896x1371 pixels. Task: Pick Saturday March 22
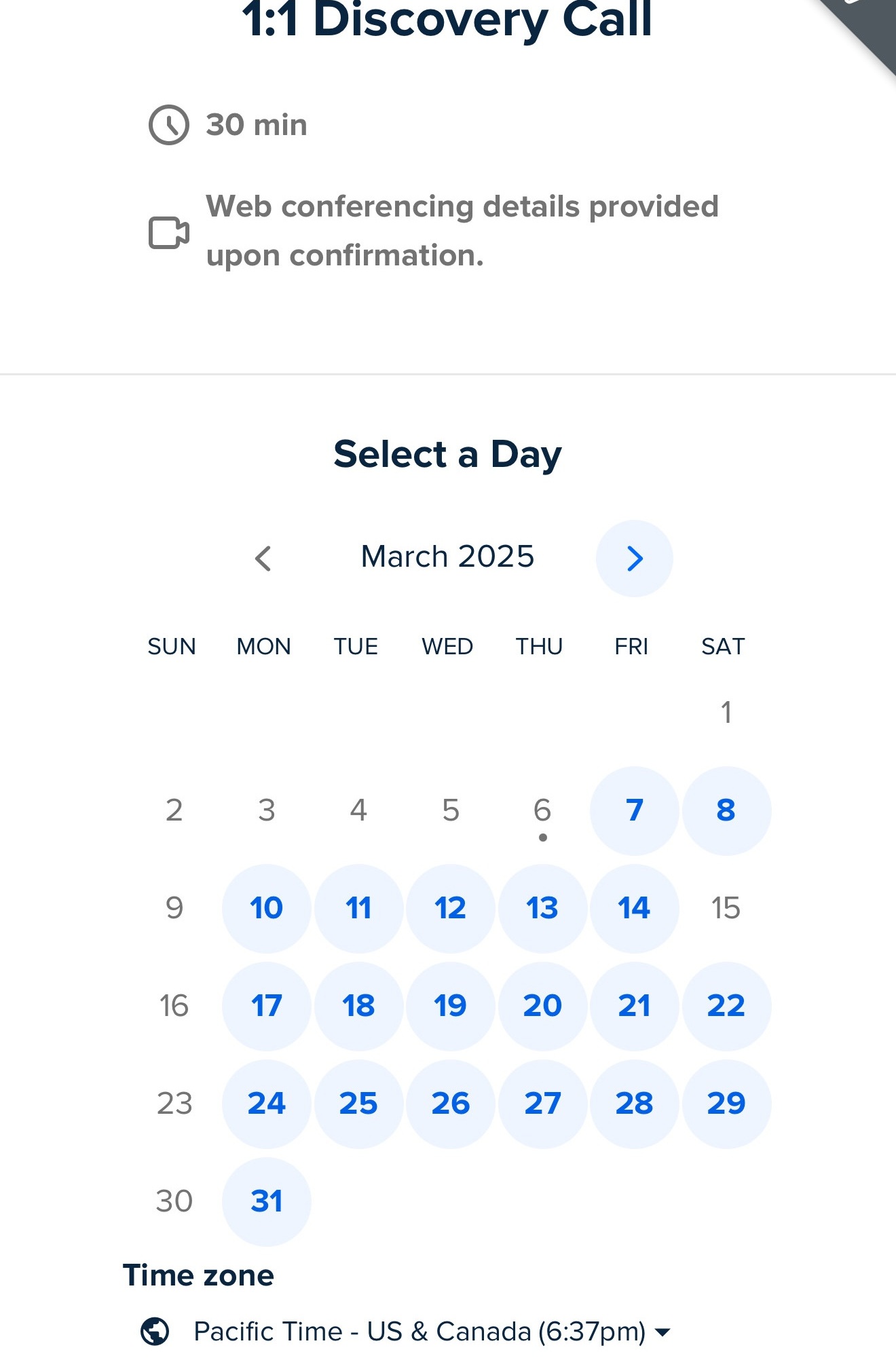tap(726, 1006)
